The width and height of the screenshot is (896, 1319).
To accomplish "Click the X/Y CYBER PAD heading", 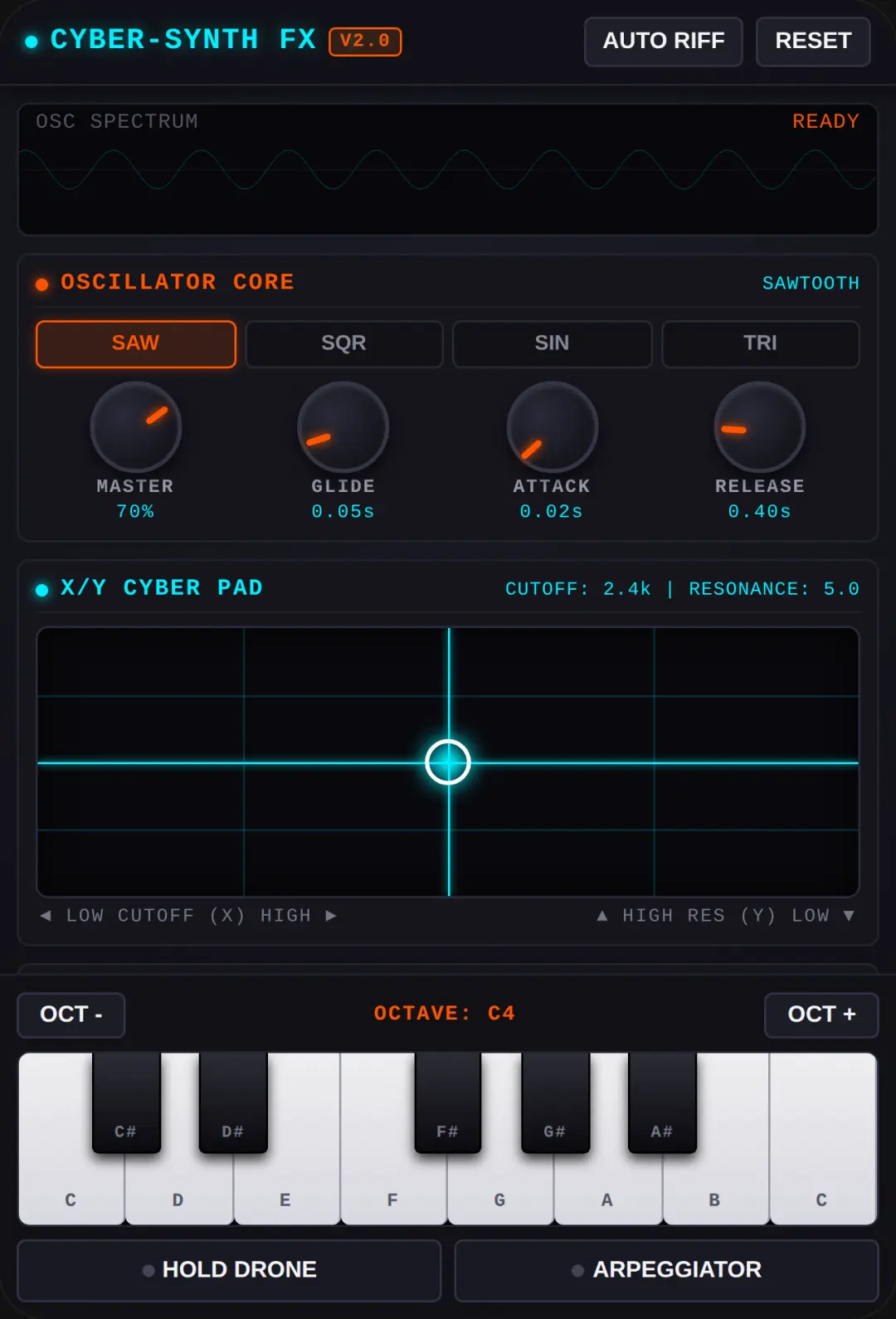I will (162, 588).
